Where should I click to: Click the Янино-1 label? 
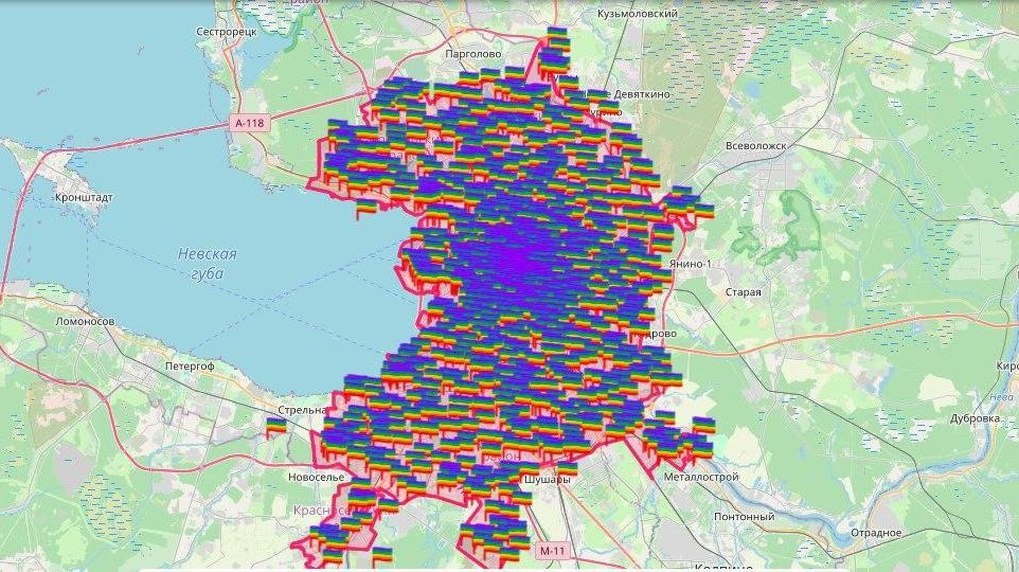690,264
